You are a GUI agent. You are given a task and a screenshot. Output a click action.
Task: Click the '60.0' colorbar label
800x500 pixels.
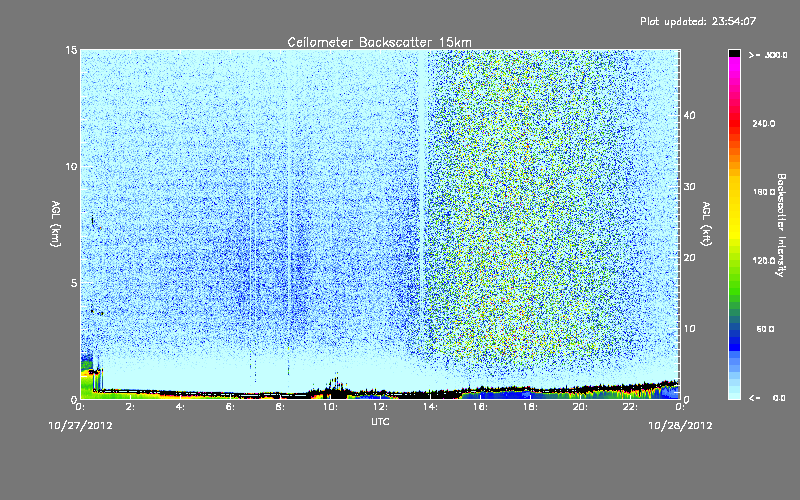click(765, 329)
